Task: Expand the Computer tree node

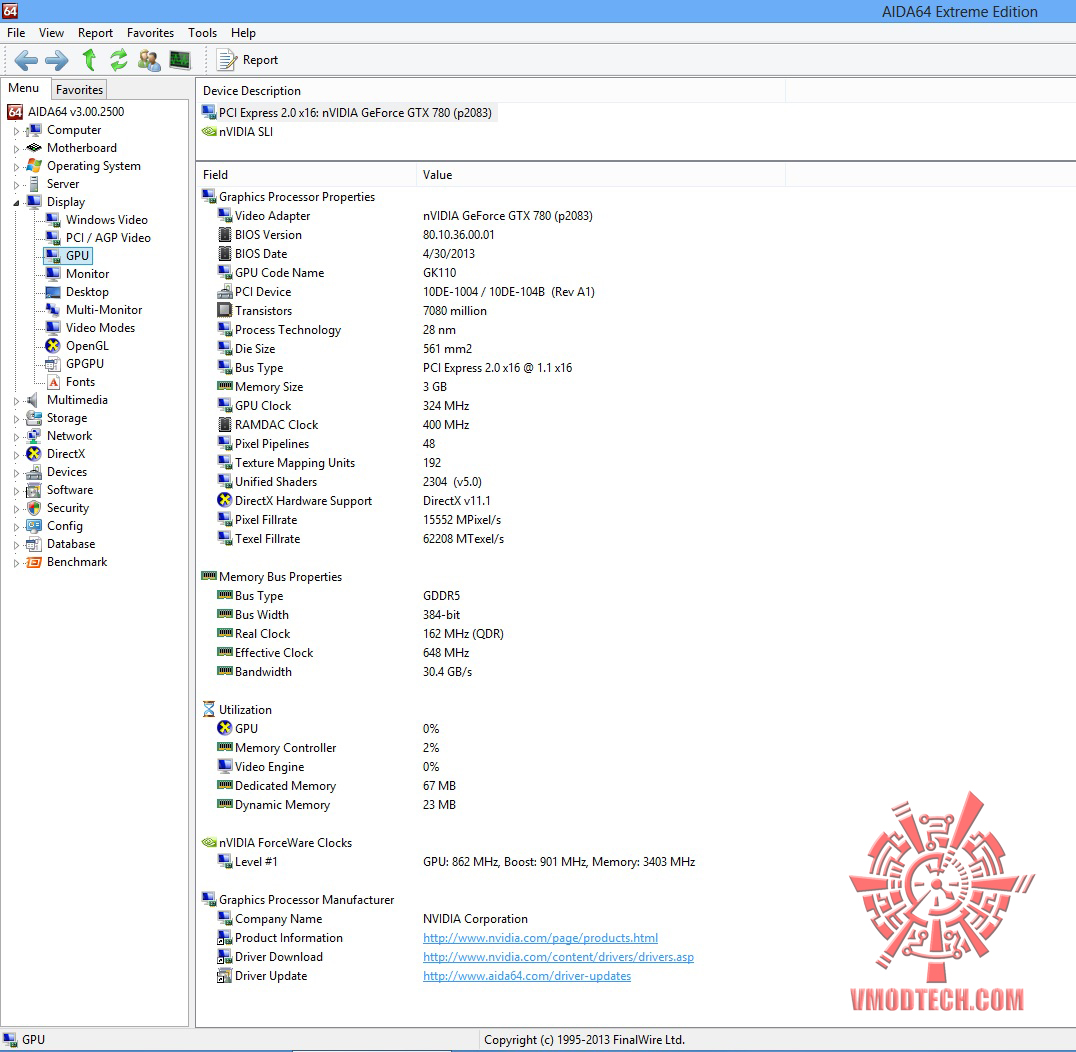Action: 16,130
